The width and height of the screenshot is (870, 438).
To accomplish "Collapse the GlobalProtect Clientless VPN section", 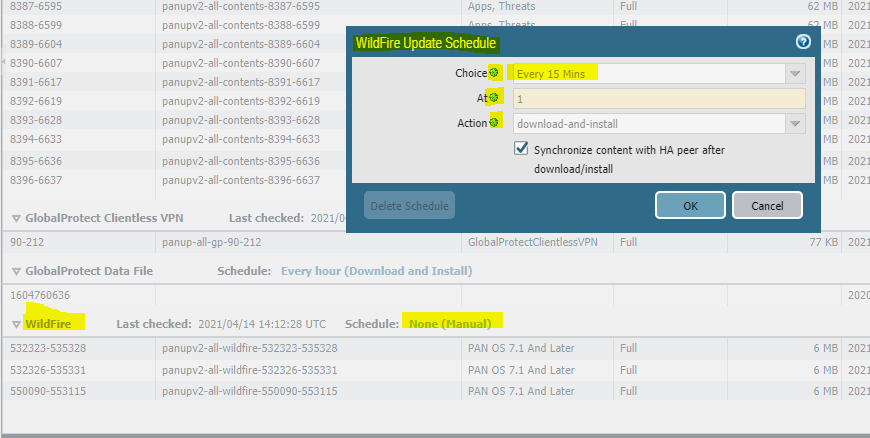I will point(16,219).
